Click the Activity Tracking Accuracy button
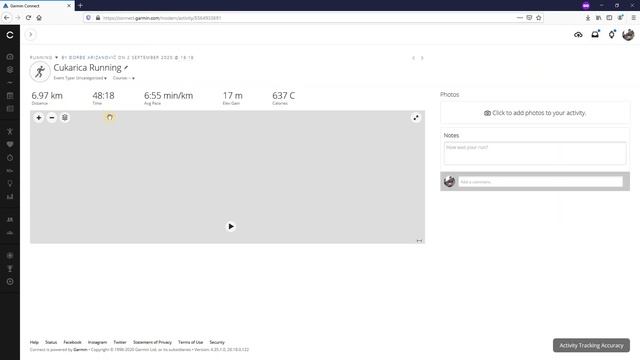The width and height of the screenshot is (640, 360). pyautogui.click(x=591, y=345)
